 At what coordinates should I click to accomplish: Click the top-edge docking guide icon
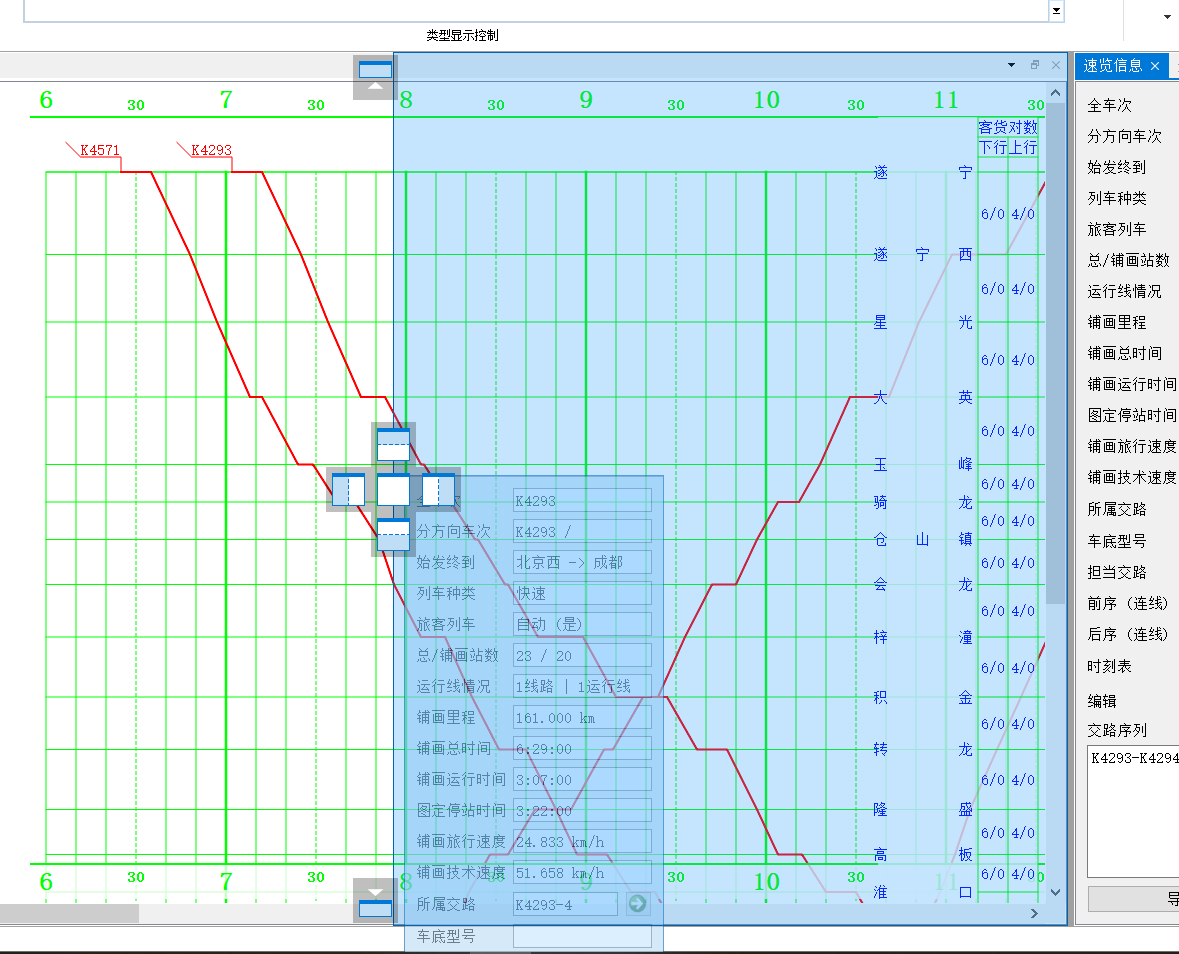(375, 77)
